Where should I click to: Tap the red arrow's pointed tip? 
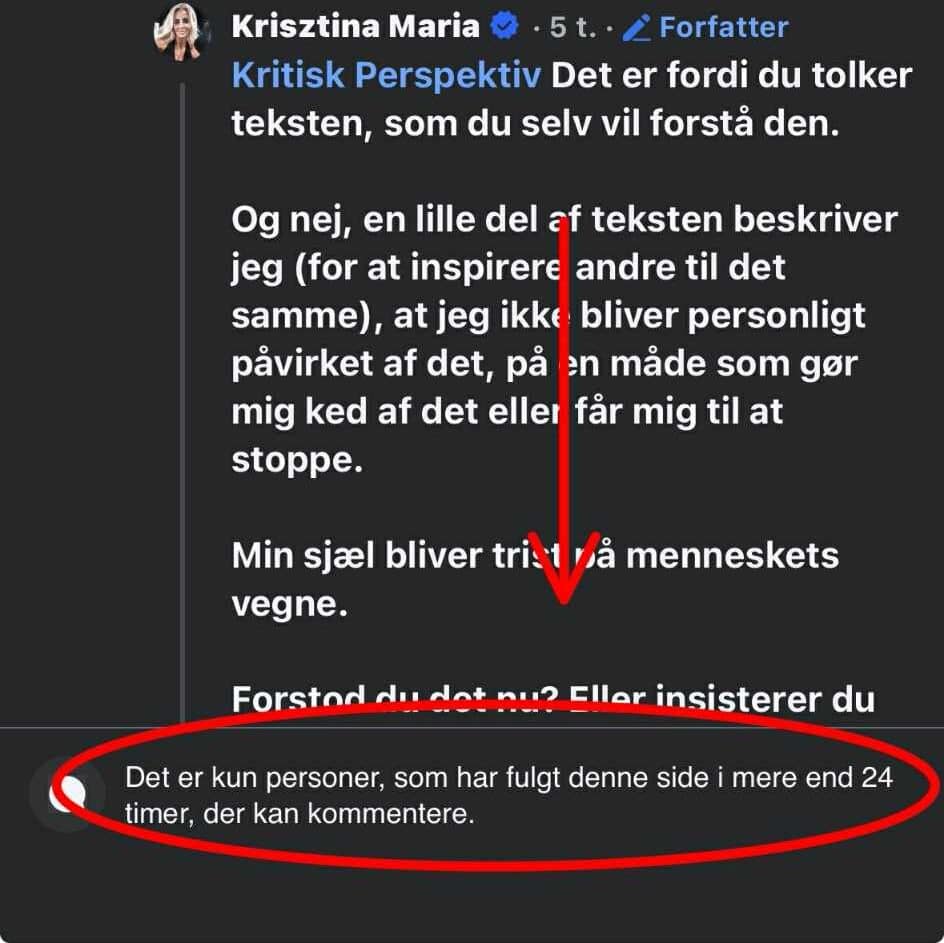564,598
